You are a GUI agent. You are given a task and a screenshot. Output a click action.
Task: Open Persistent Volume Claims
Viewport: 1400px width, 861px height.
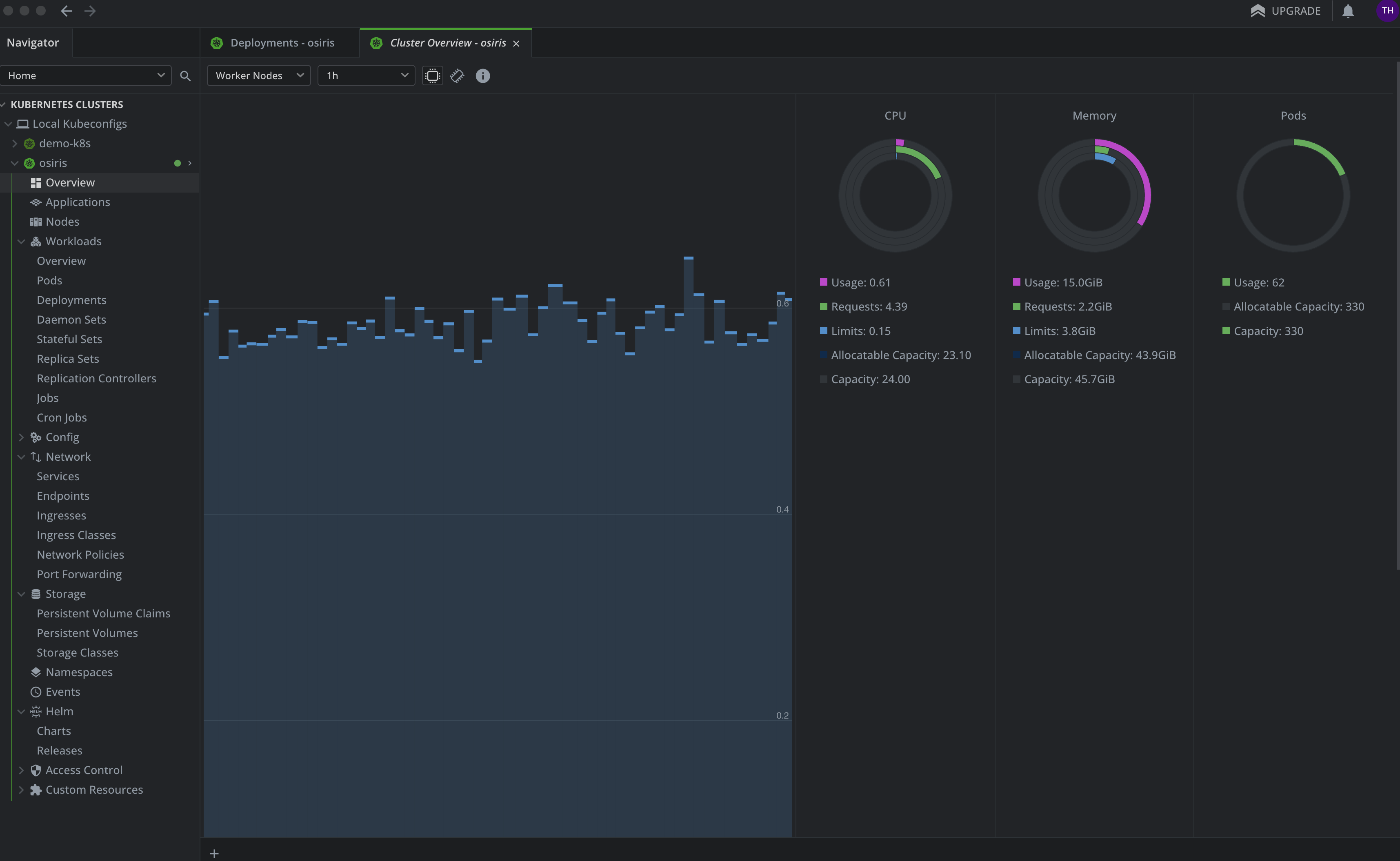[x=104, y=613]
